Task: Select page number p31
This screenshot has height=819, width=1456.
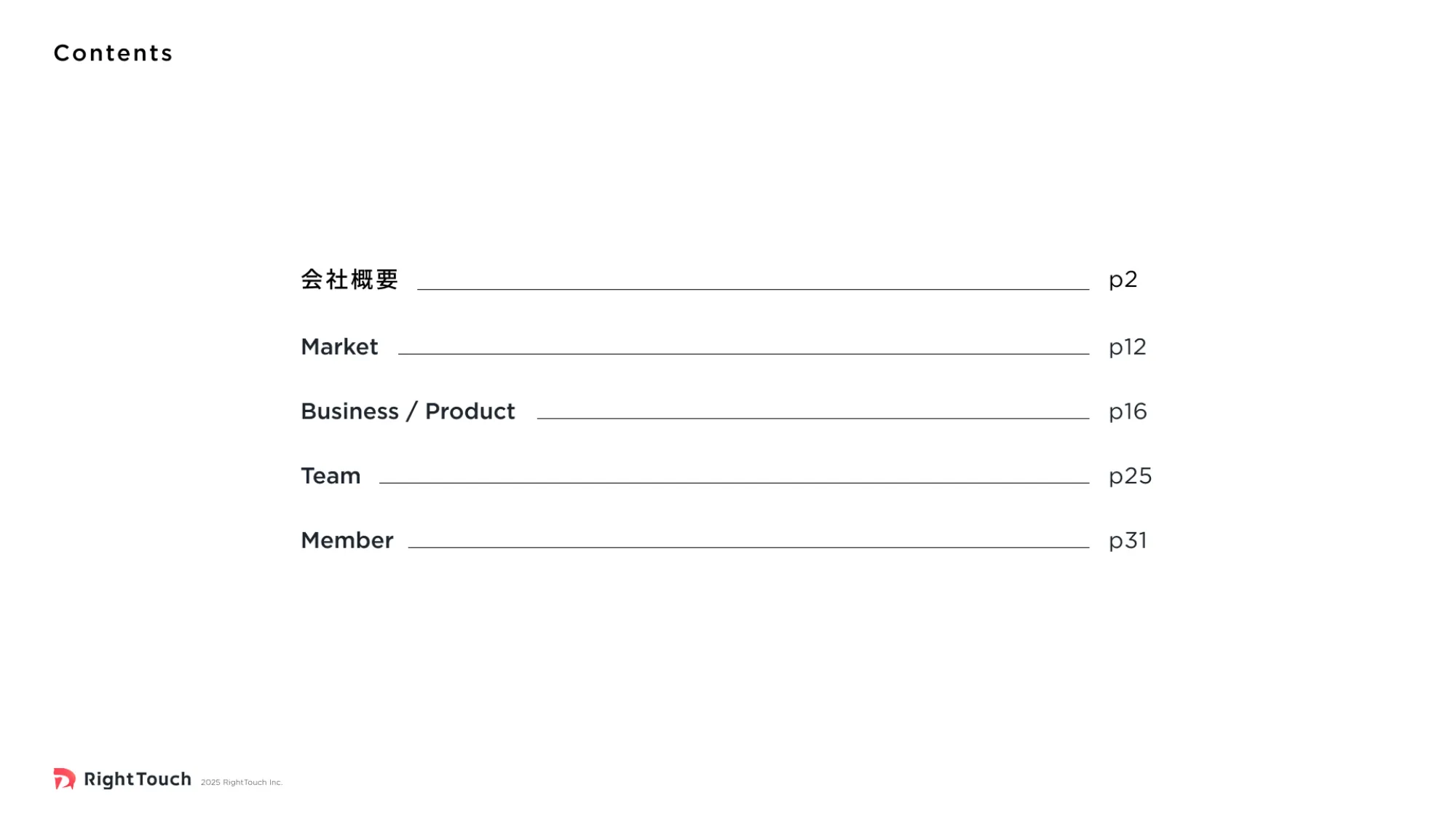Action: 1128,541
